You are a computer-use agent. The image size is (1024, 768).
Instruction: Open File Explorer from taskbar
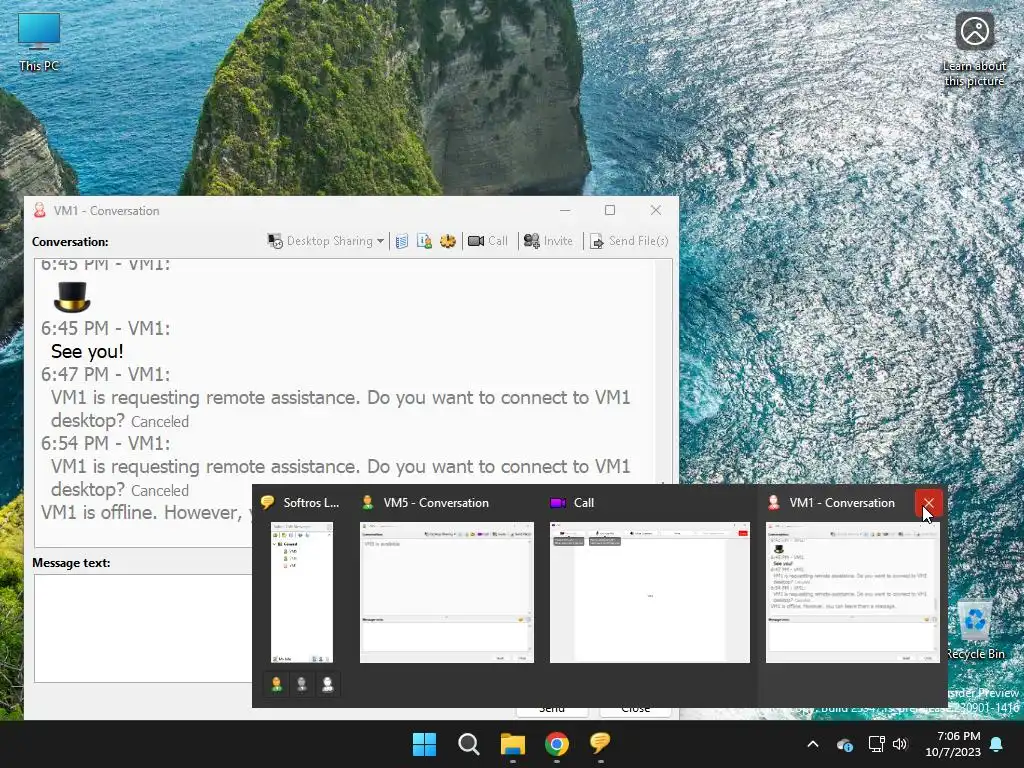coord(513,744)
